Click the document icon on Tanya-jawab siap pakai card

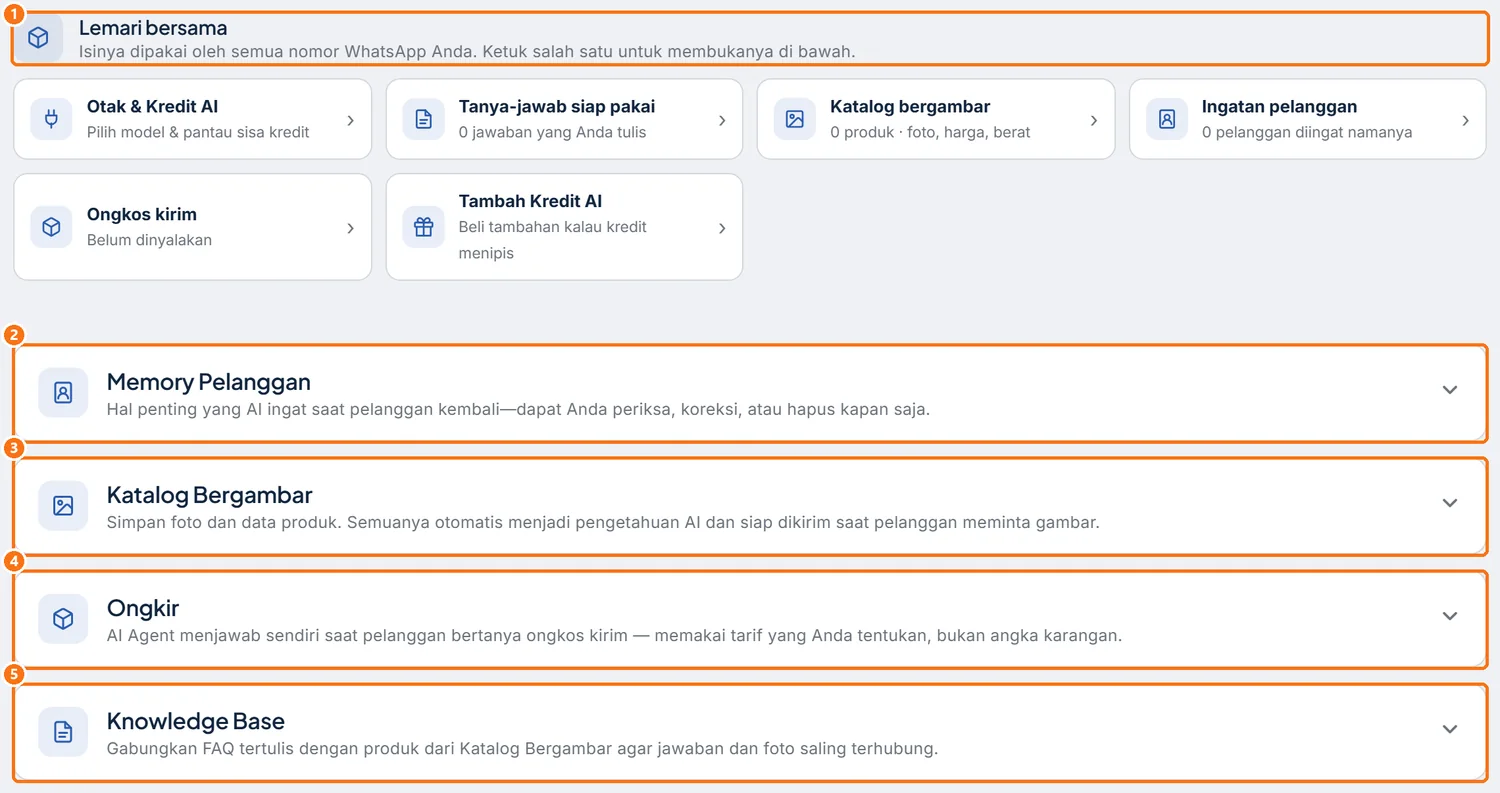pyautogui.click(x=423, y=119)
